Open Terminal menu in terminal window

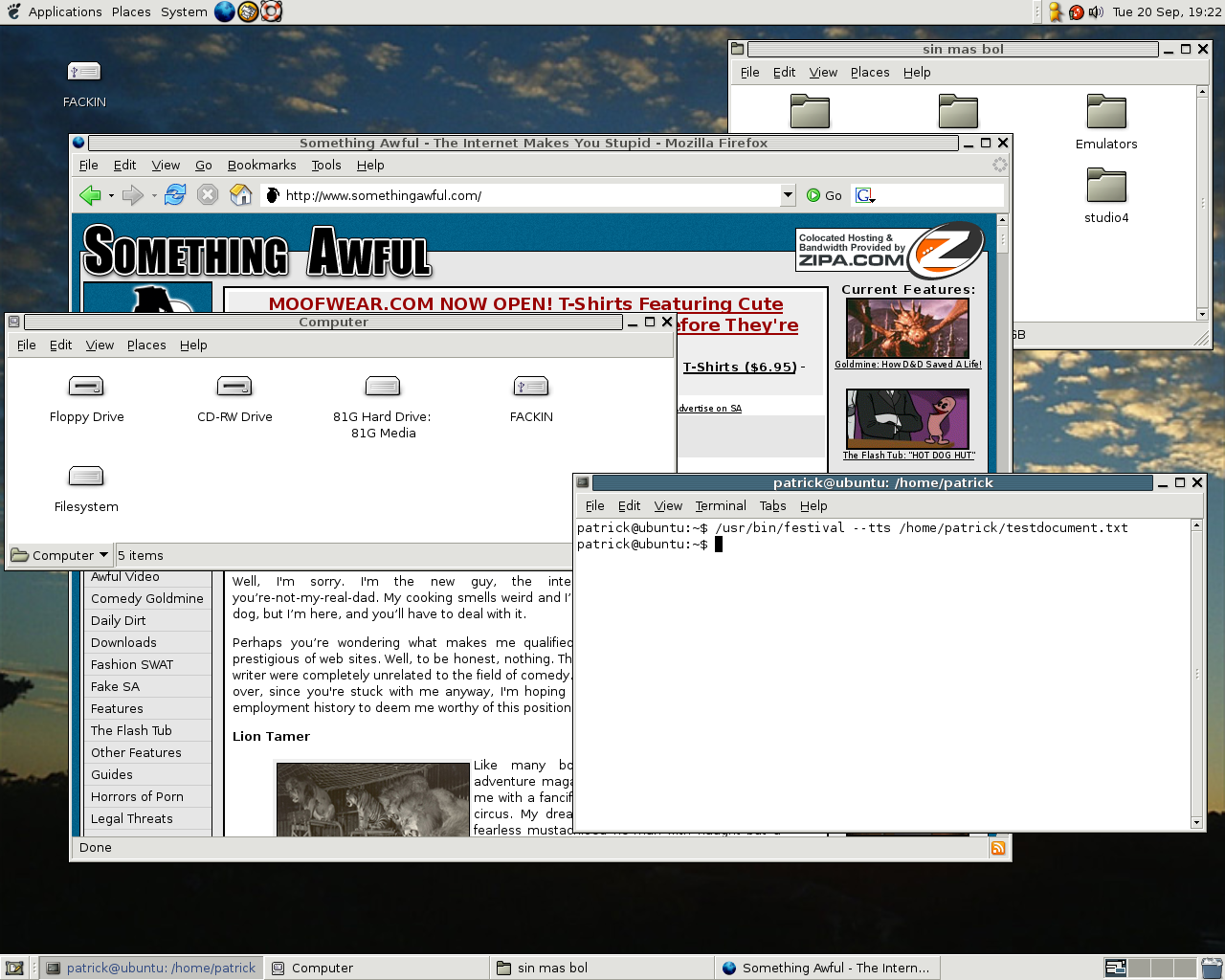point(721,506)
